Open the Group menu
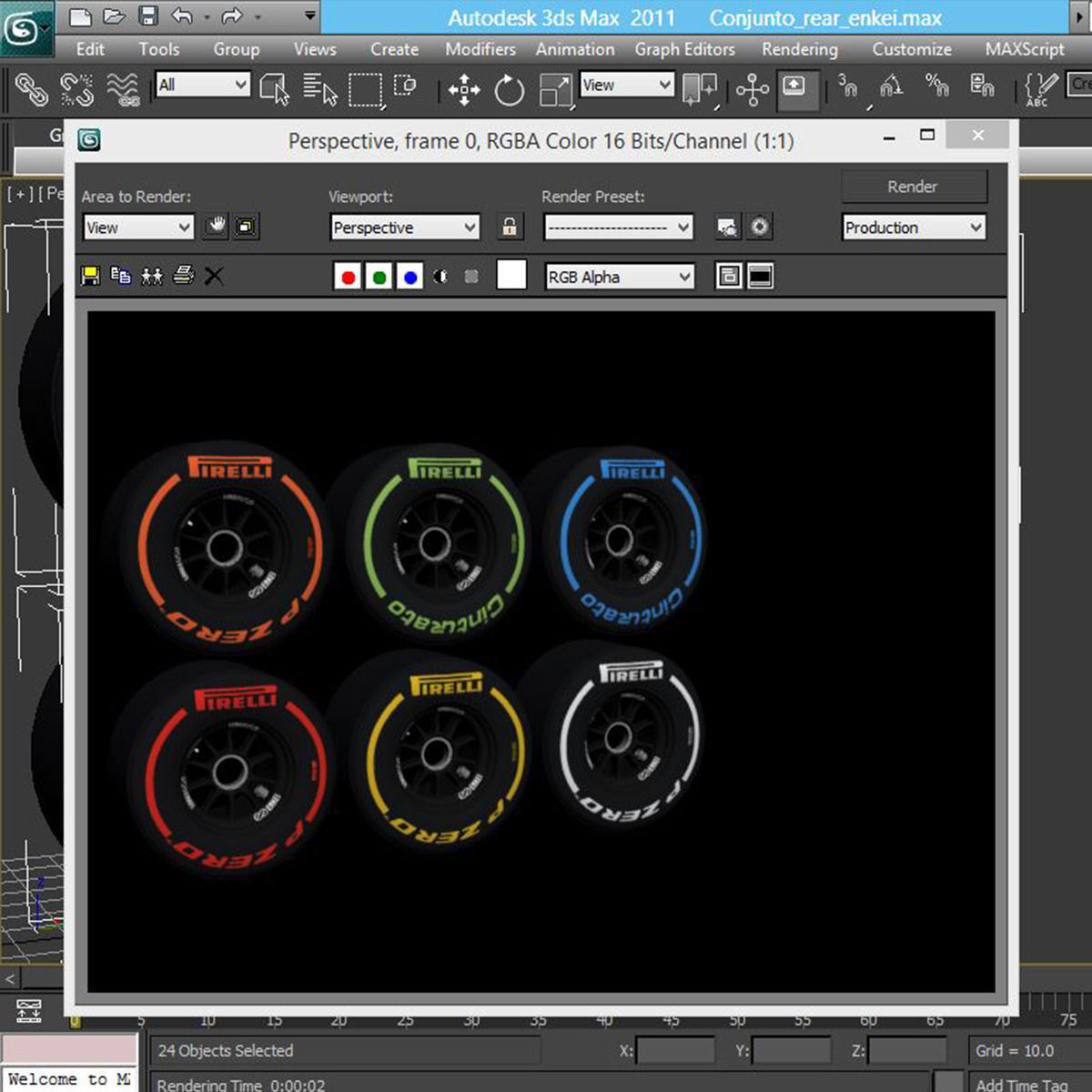1092x1092 pixels. [x=236, y=49]
